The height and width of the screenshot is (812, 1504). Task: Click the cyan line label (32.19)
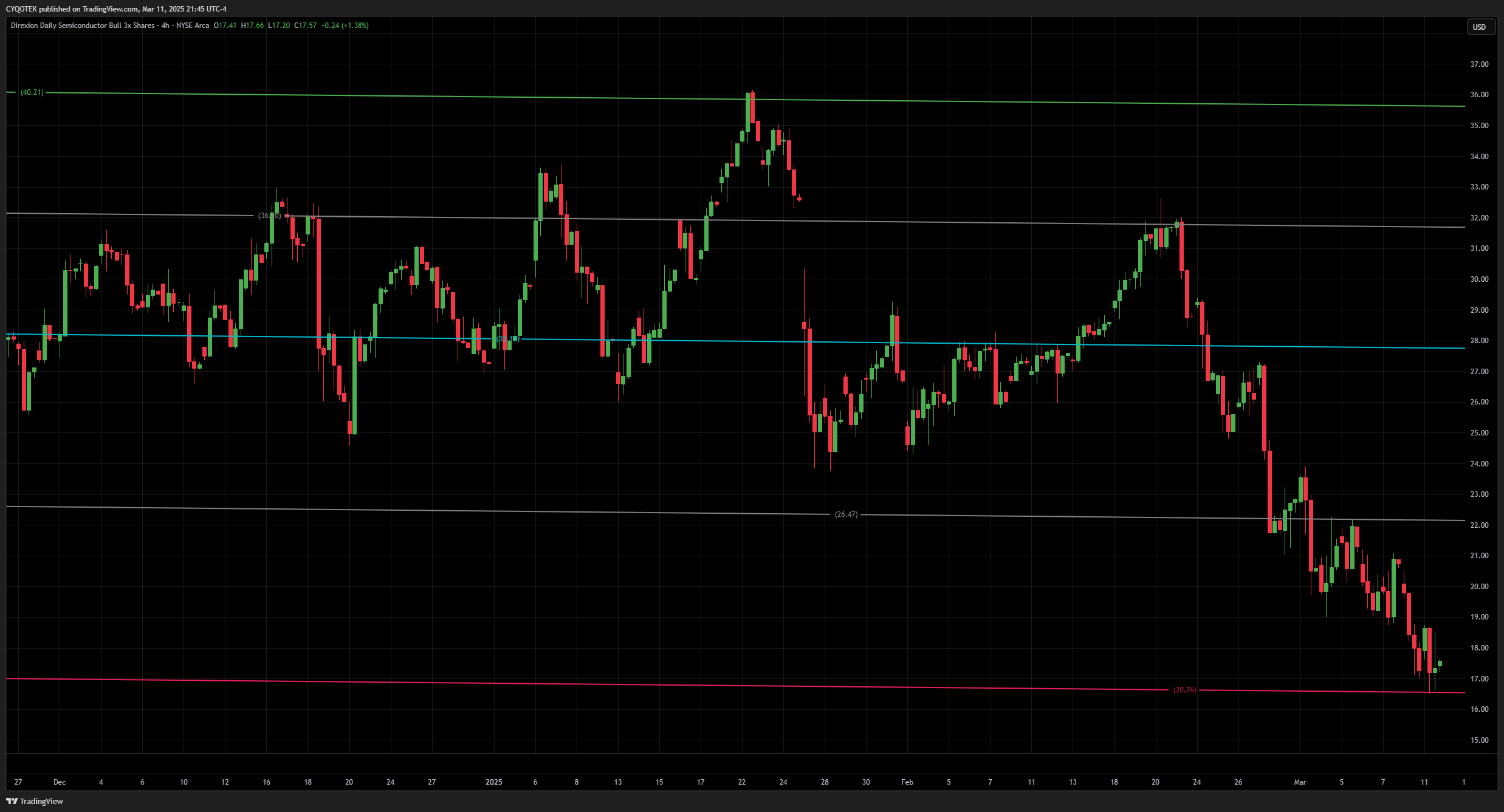tap(507, 339)
